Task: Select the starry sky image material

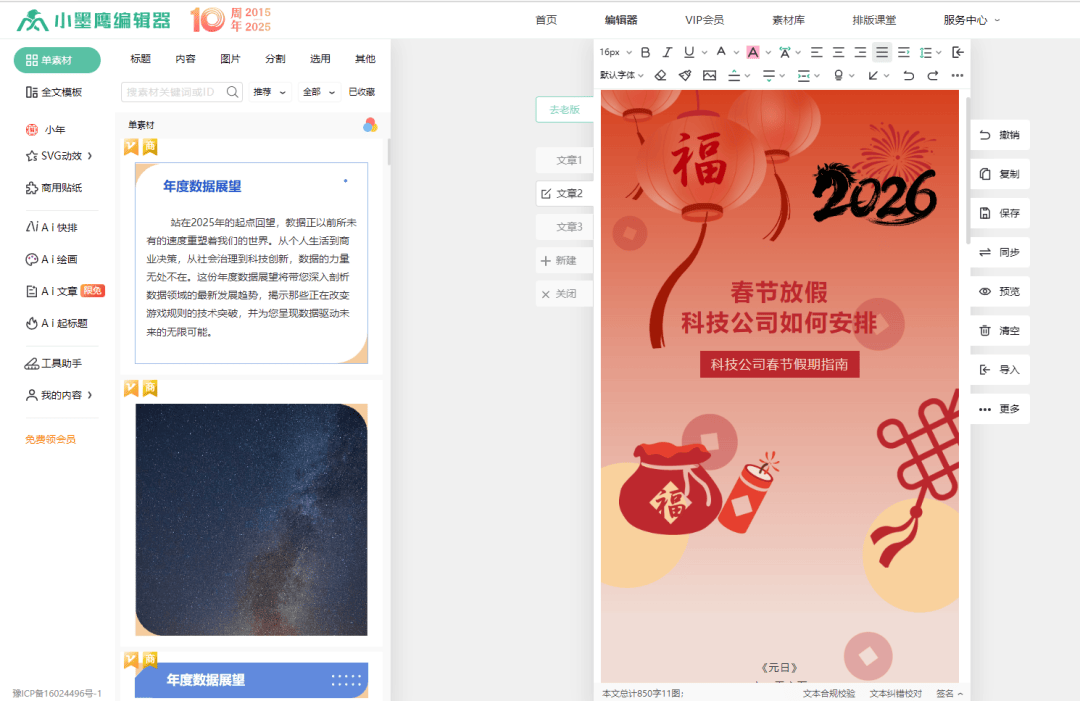Action: click(x=251, y=519)
